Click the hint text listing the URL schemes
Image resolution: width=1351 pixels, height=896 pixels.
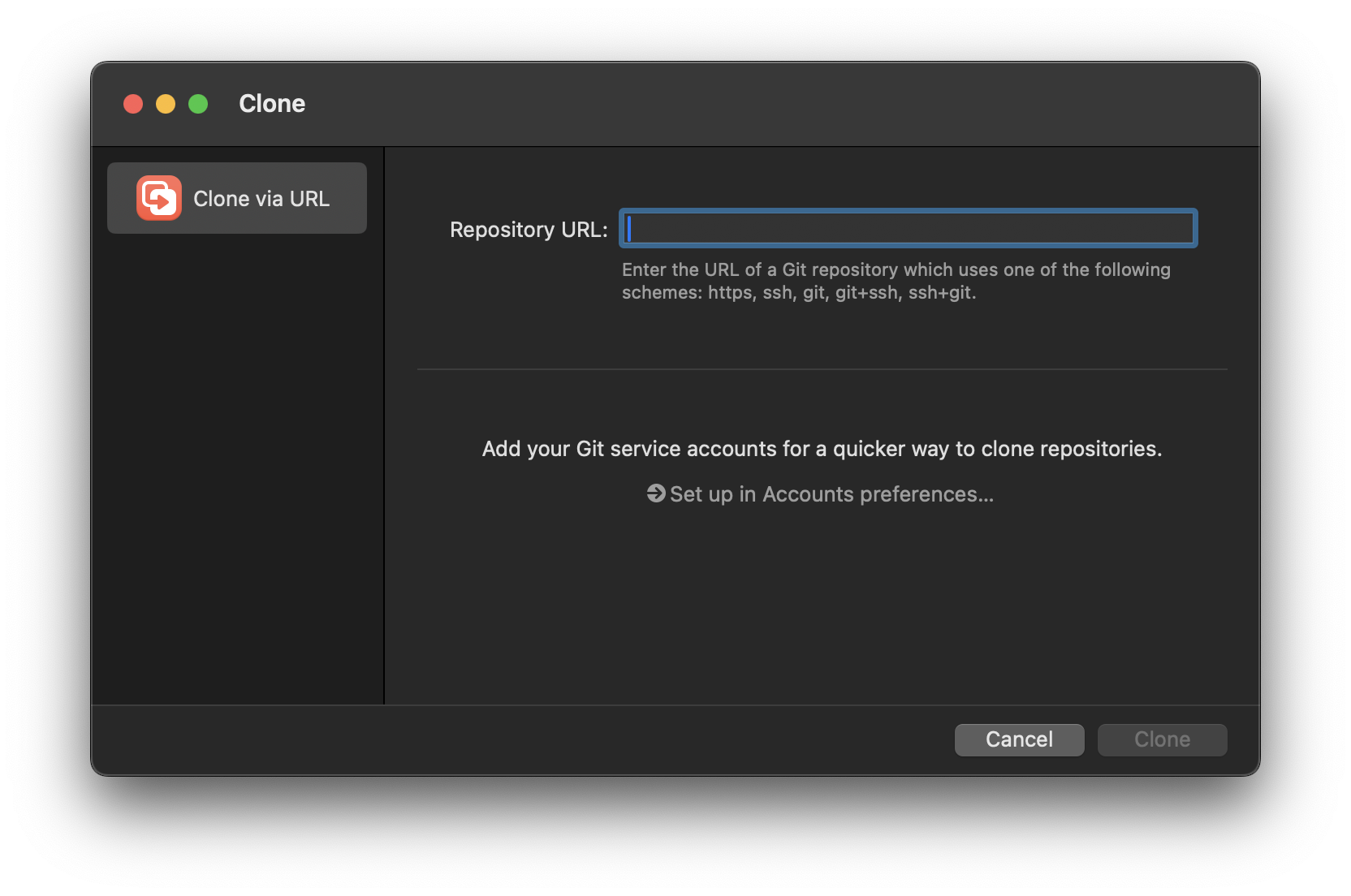click(x=896, y=281)
